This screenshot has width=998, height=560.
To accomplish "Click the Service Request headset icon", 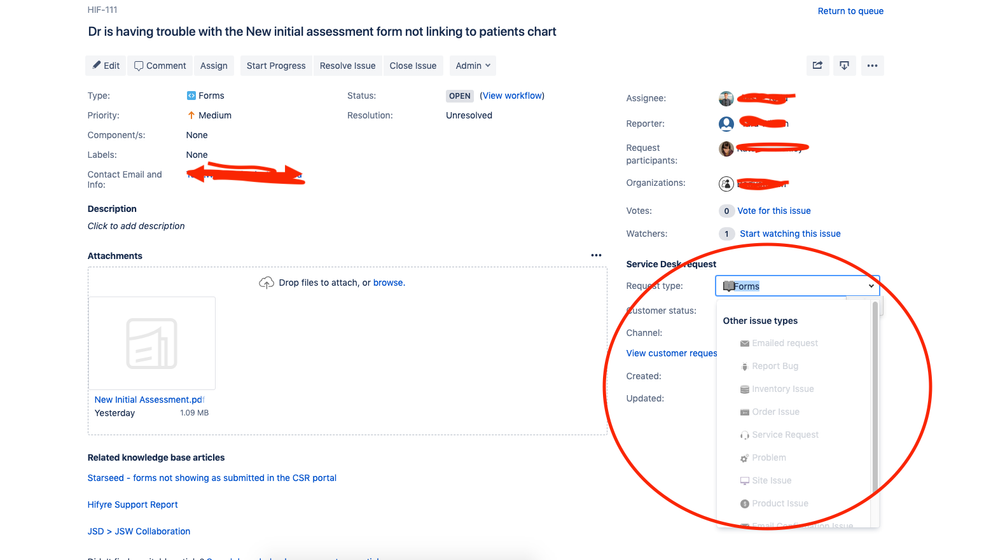I will tap(745, 435).
